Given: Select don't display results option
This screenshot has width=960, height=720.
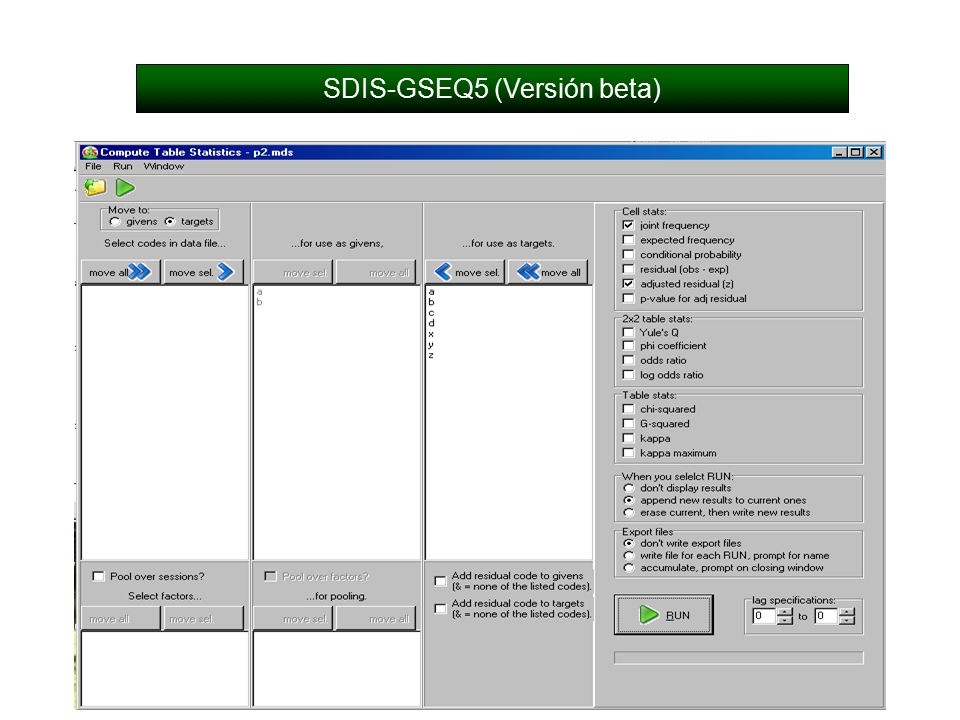Looking at the screenshot, I should point(628,489).
